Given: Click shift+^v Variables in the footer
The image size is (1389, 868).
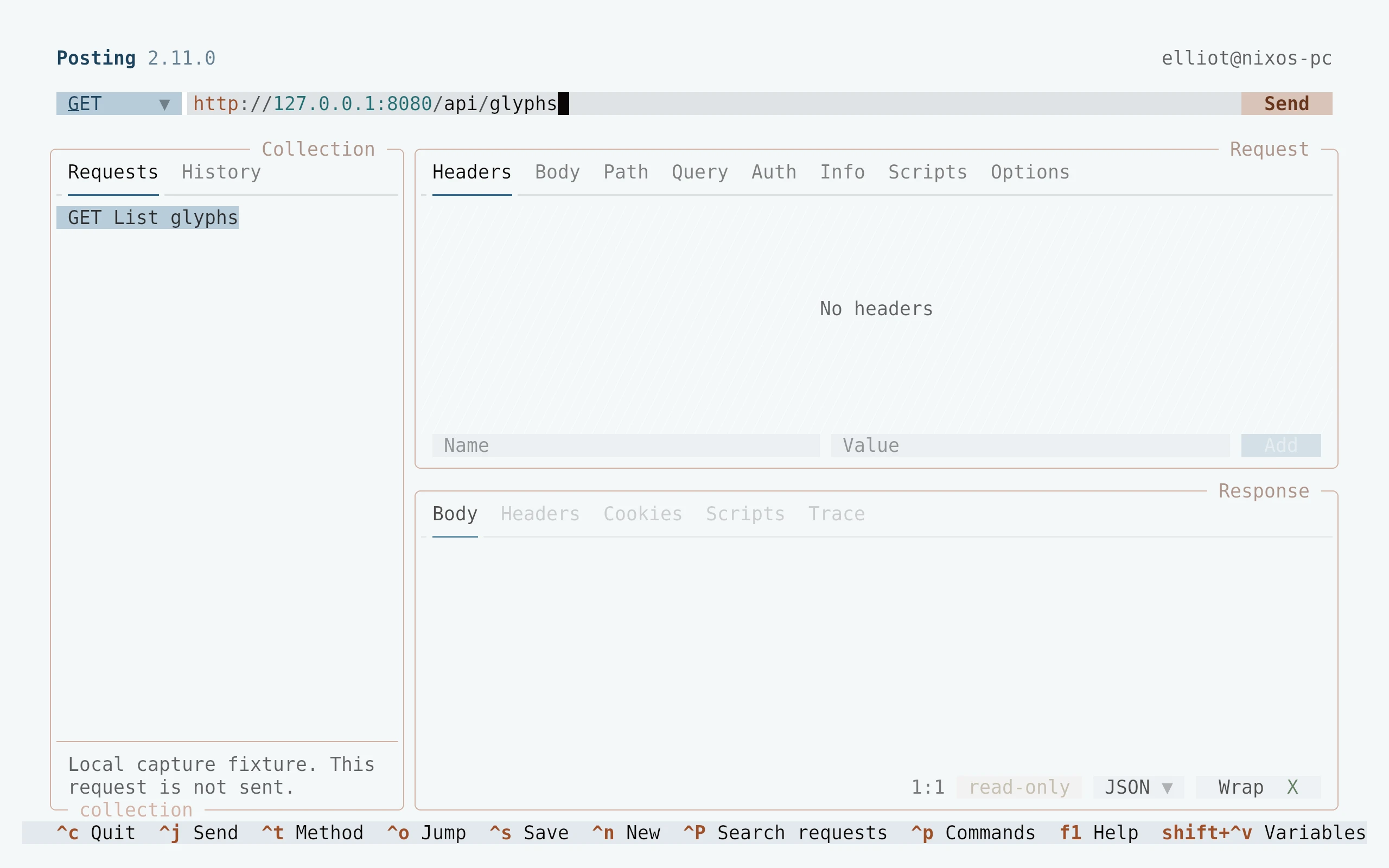Looking at the screenshot, I should point(1264,832).
